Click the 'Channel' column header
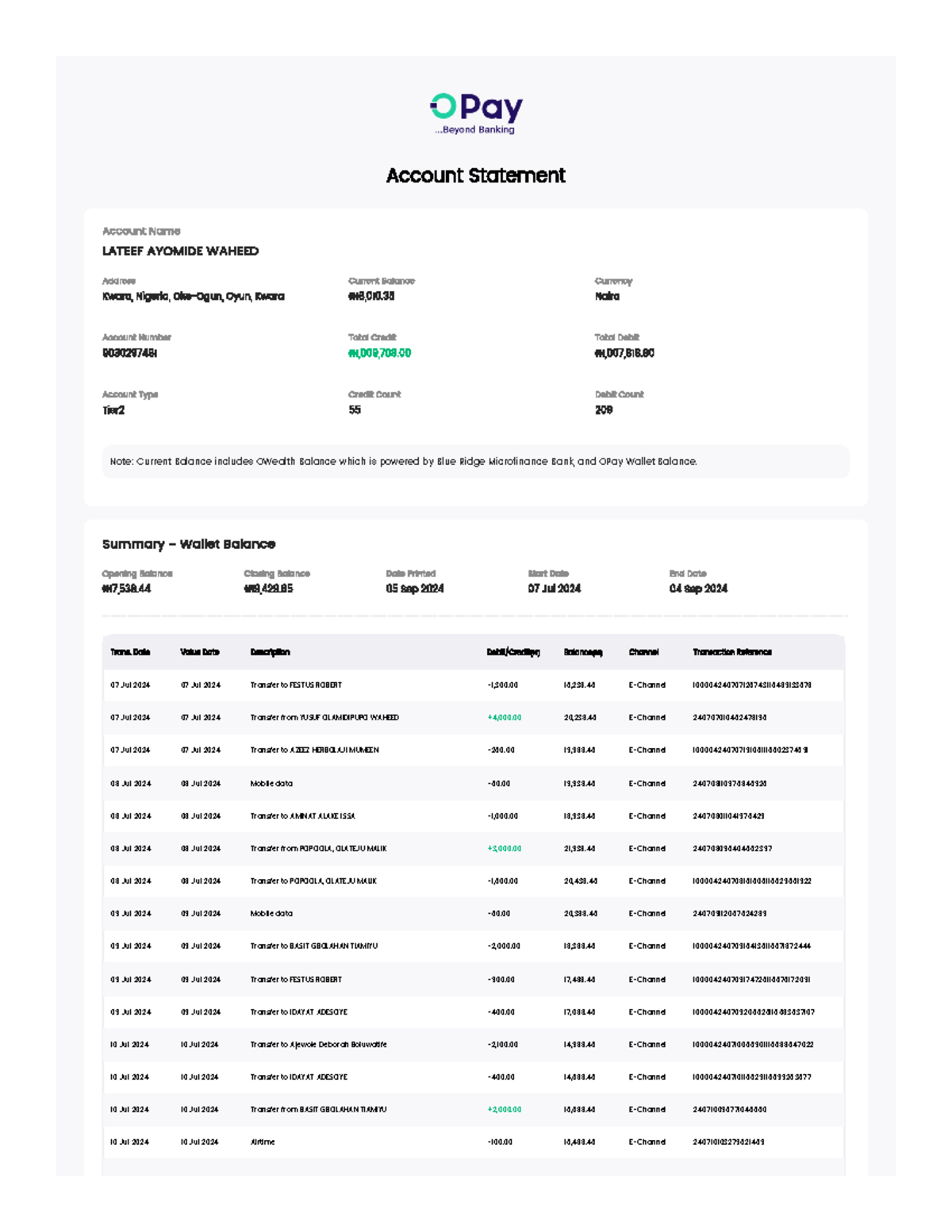 point(643,652)
